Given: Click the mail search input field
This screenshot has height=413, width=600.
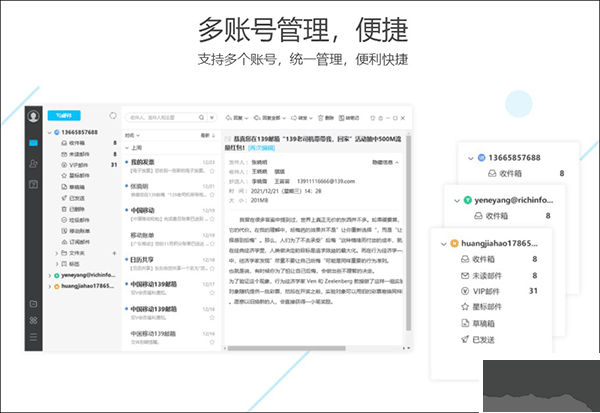Looking at the screenshot, I should coord(162,118).
